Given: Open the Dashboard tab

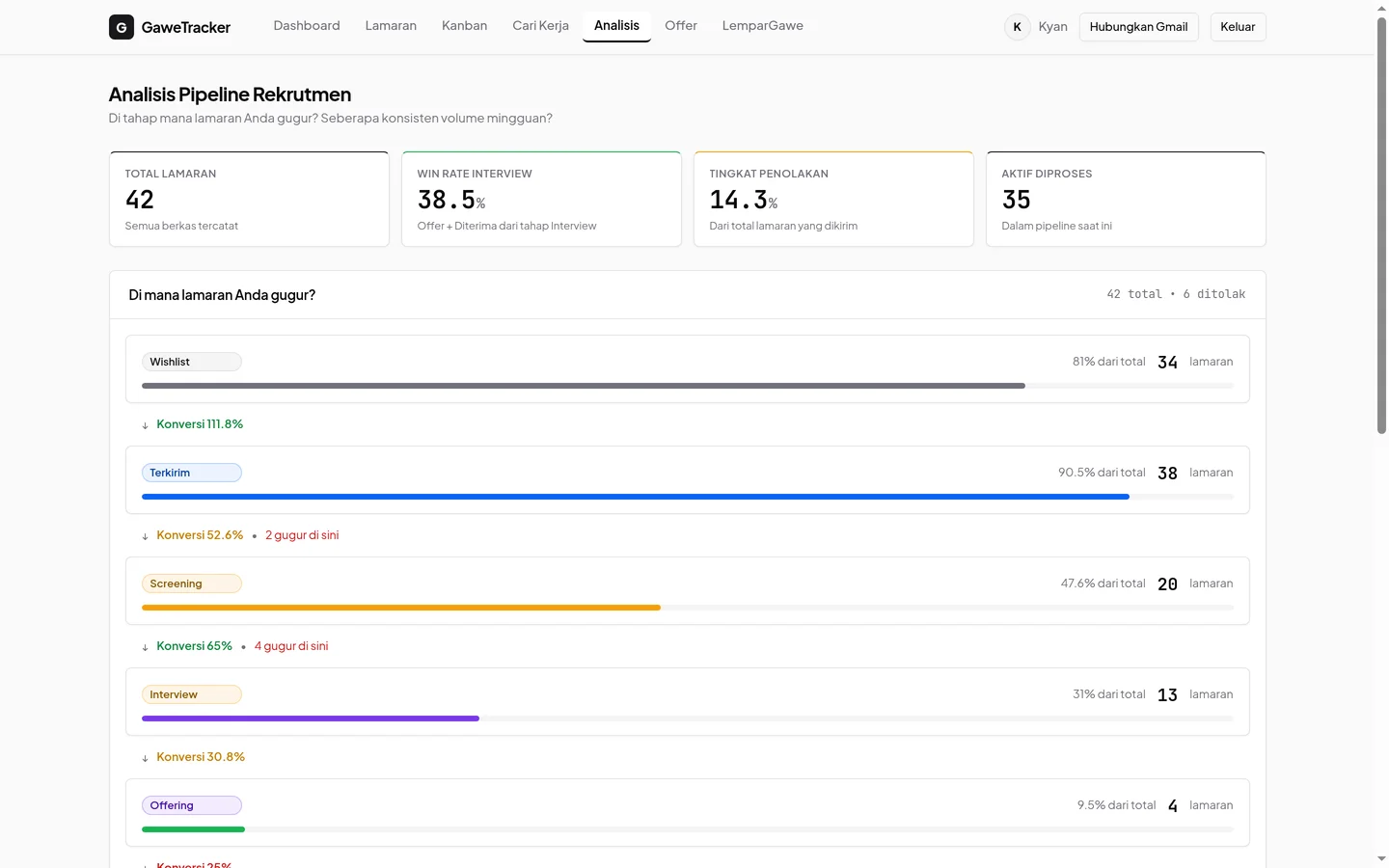Looking at the screenshot, I should [307, 26].
